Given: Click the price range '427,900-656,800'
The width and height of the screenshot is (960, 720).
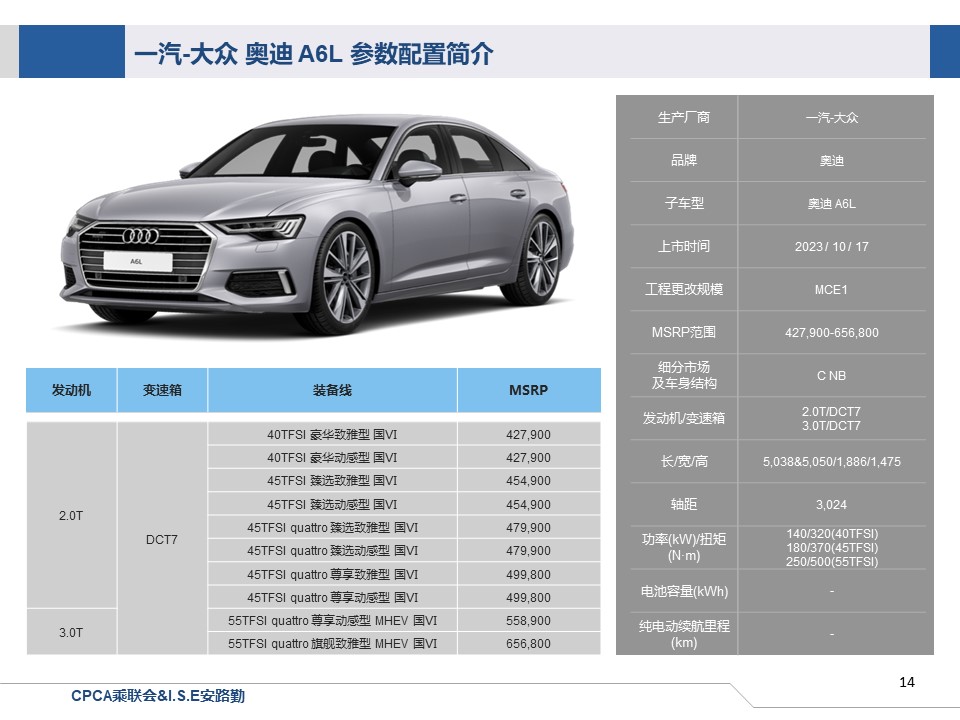Looking at the screenshot, I should coord(831,332).
